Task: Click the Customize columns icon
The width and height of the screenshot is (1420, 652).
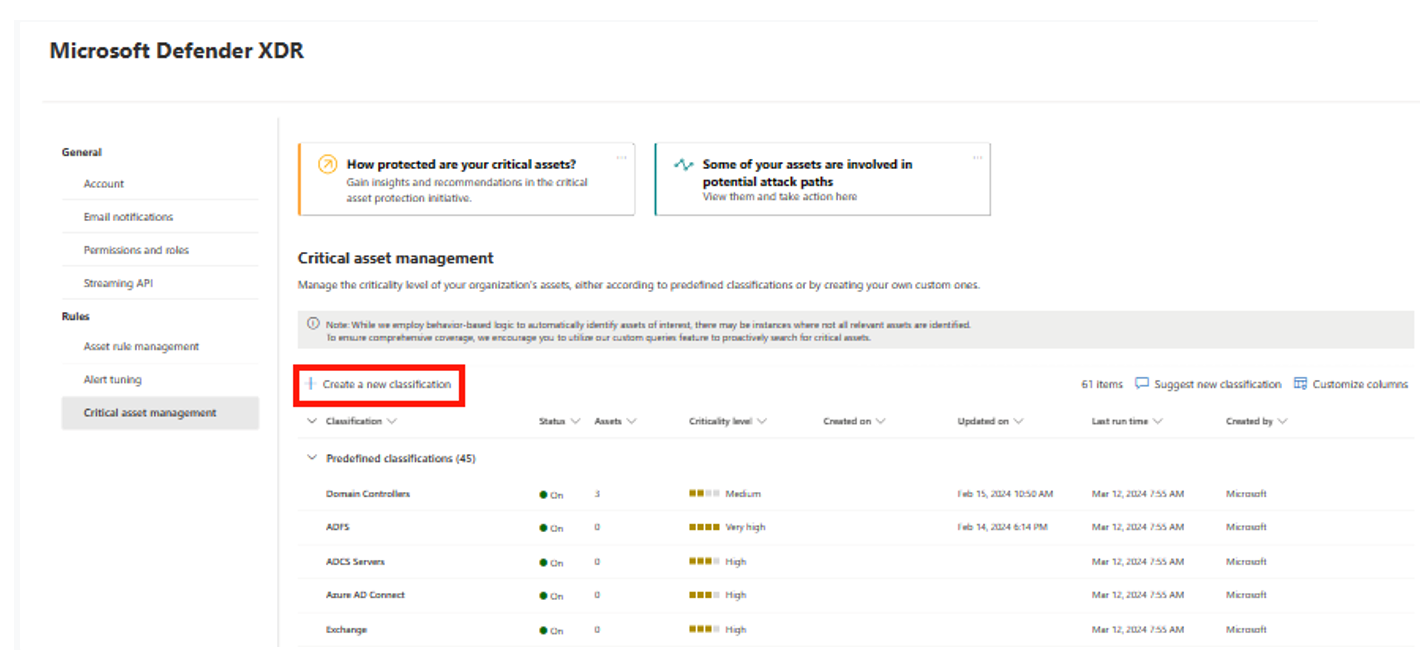Action: pos(1299,384)
